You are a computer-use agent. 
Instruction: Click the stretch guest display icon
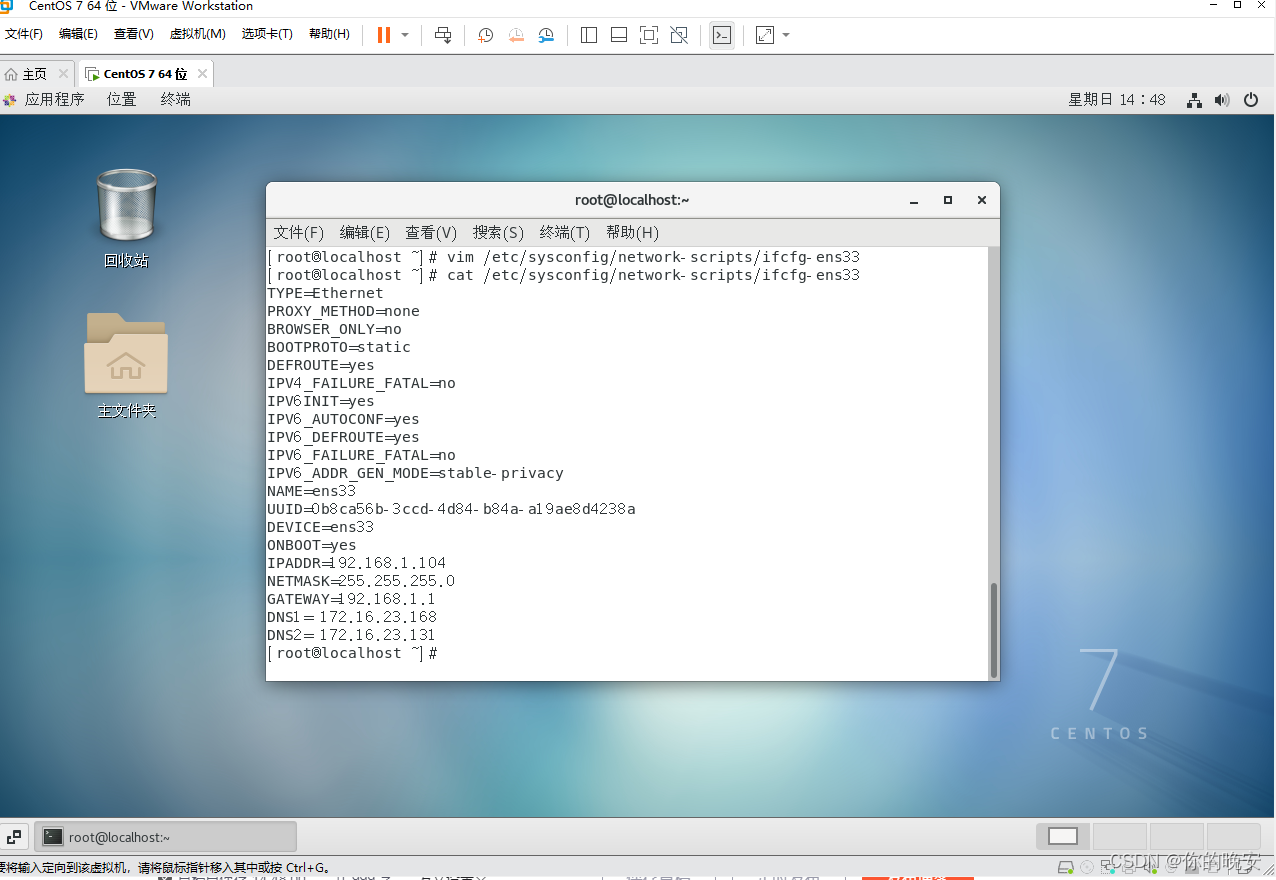(x=765, y=35)
